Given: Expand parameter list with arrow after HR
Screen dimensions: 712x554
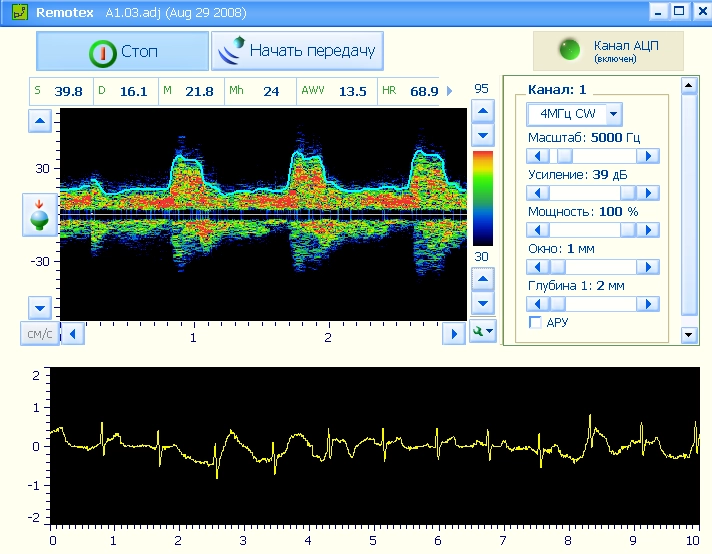Looking at the screenshot, I should (x=451, y=91).
